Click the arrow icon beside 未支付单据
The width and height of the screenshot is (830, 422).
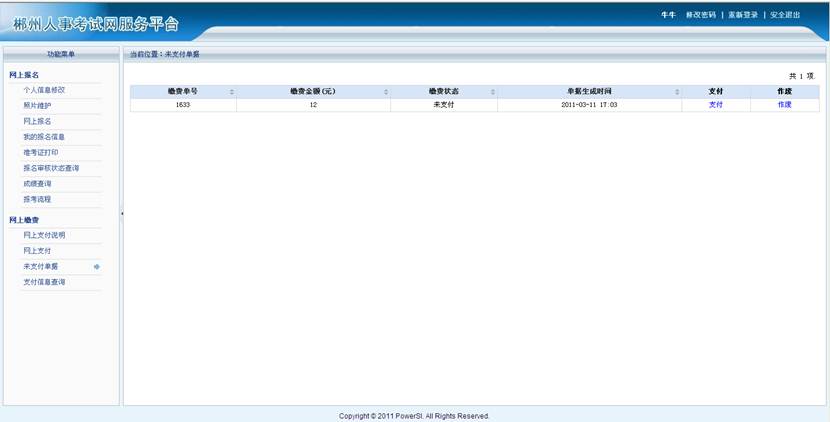pyautogui.click(x=97, y=267)
